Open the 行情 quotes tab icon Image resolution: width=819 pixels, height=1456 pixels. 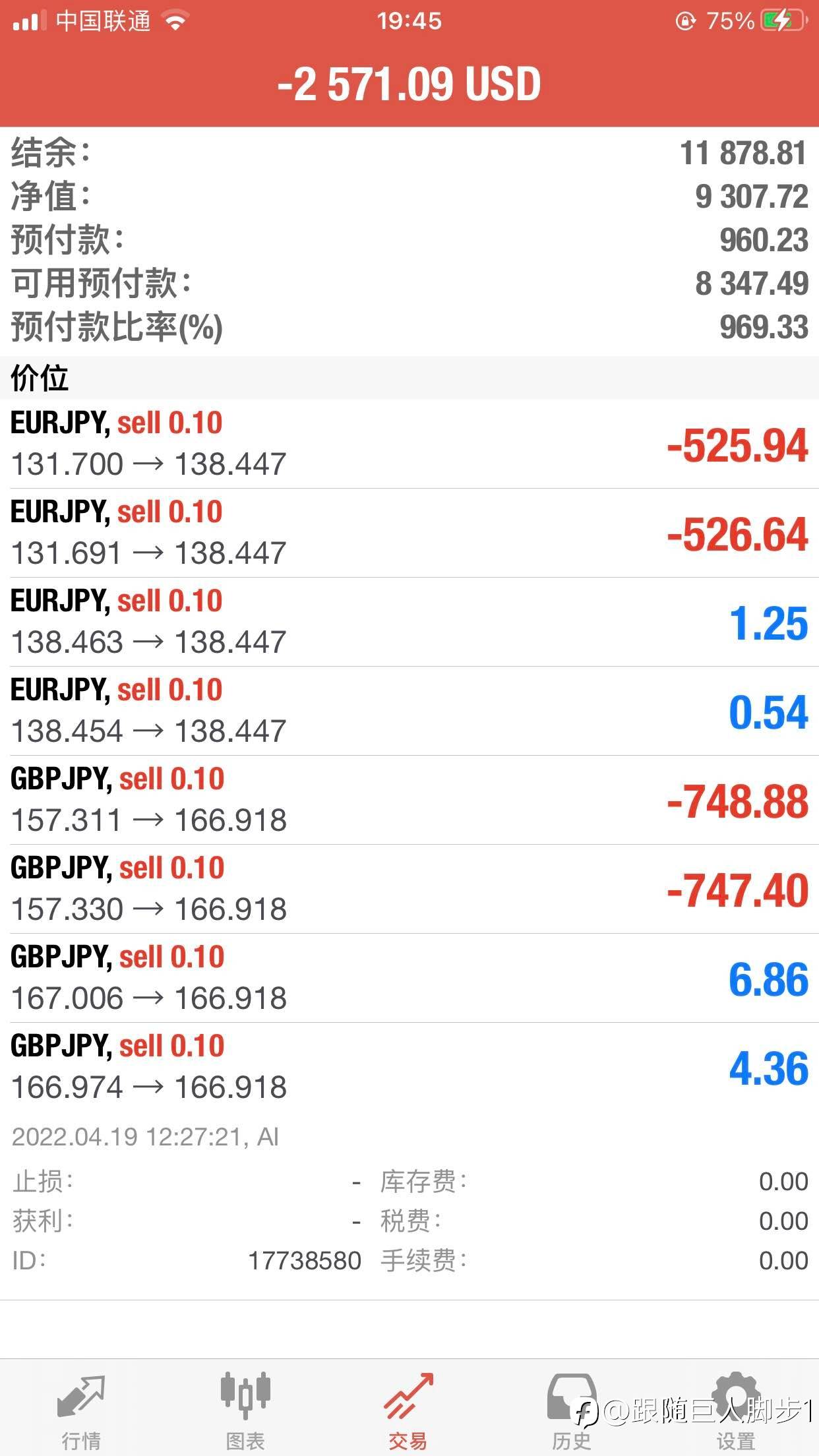coord(81,1397)
